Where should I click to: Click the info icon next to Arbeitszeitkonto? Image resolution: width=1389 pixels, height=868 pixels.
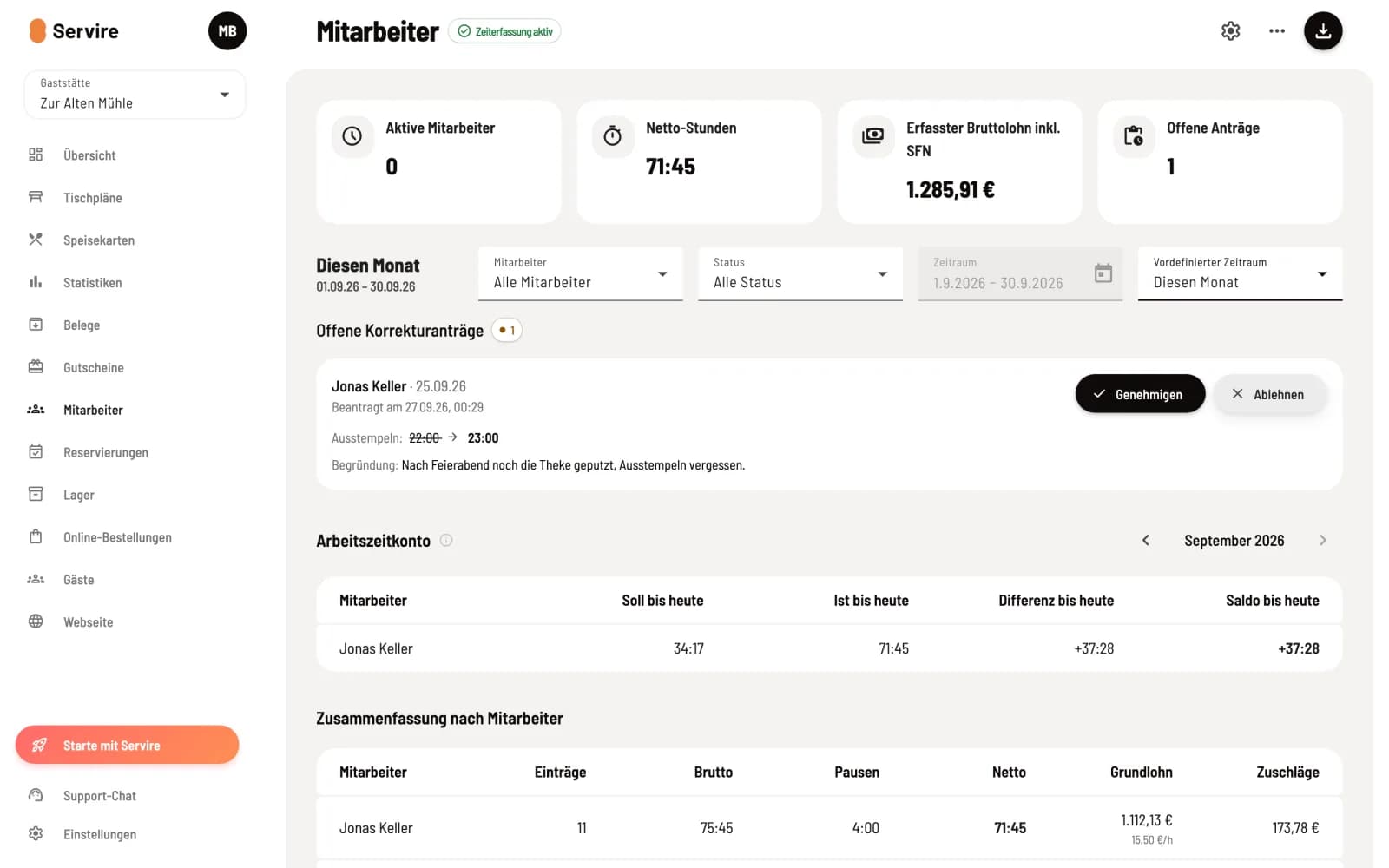(446, 540)
